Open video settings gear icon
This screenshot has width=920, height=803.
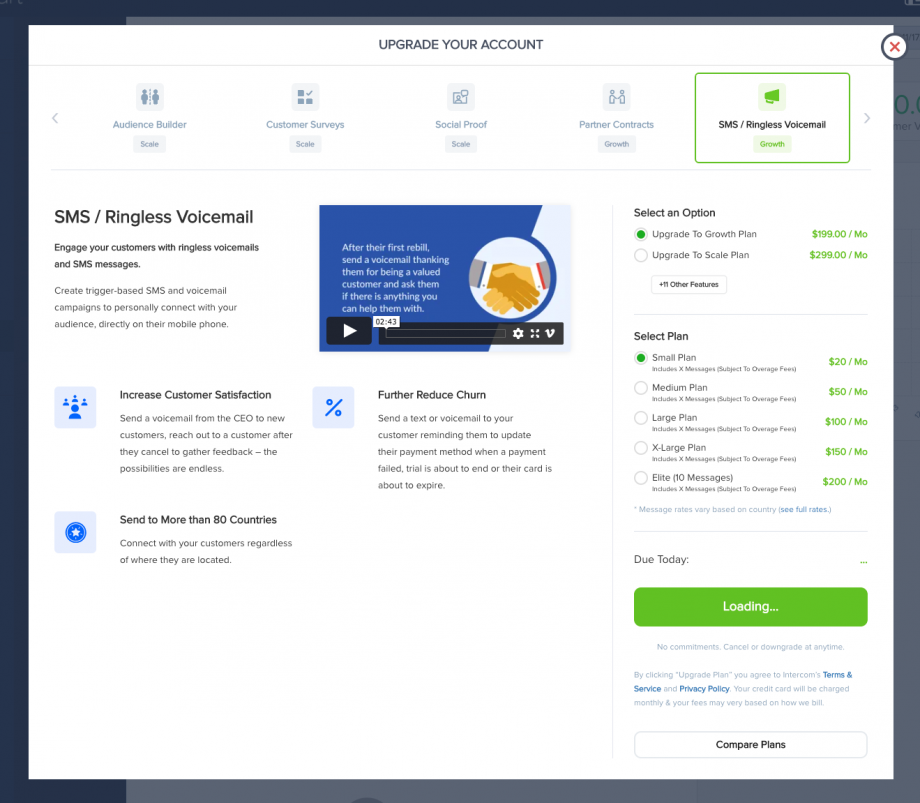tap(518, 333)
